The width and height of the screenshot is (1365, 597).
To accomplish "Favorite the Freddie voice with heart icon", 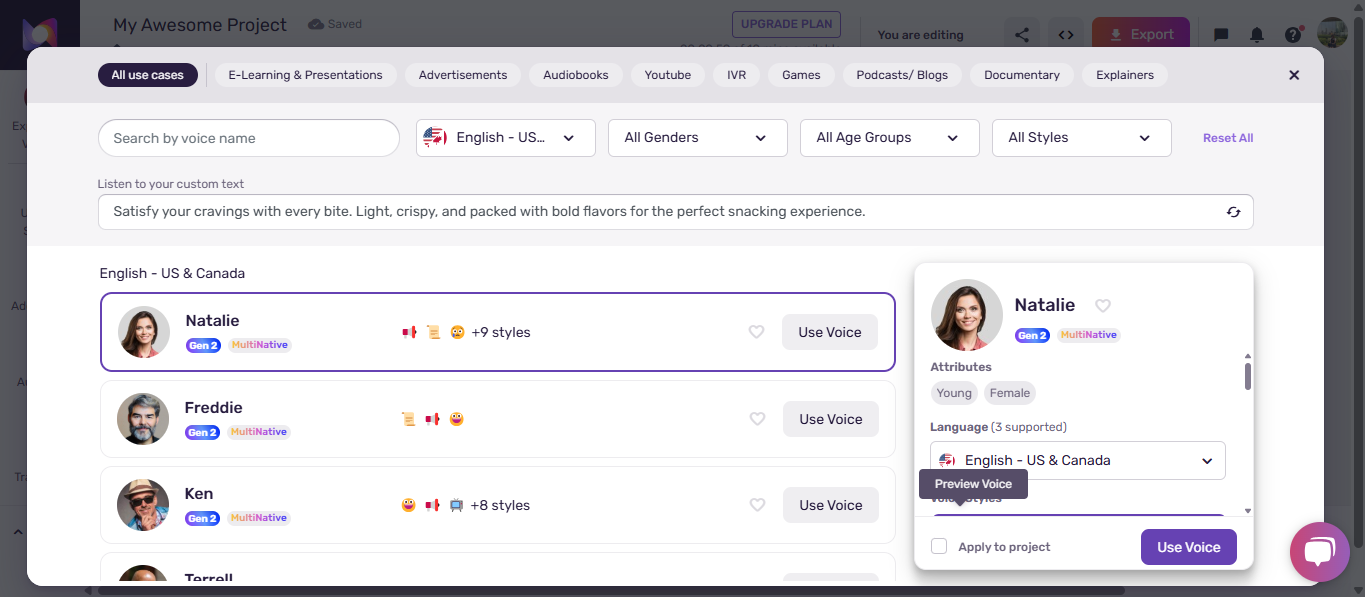I will (758, 419).
